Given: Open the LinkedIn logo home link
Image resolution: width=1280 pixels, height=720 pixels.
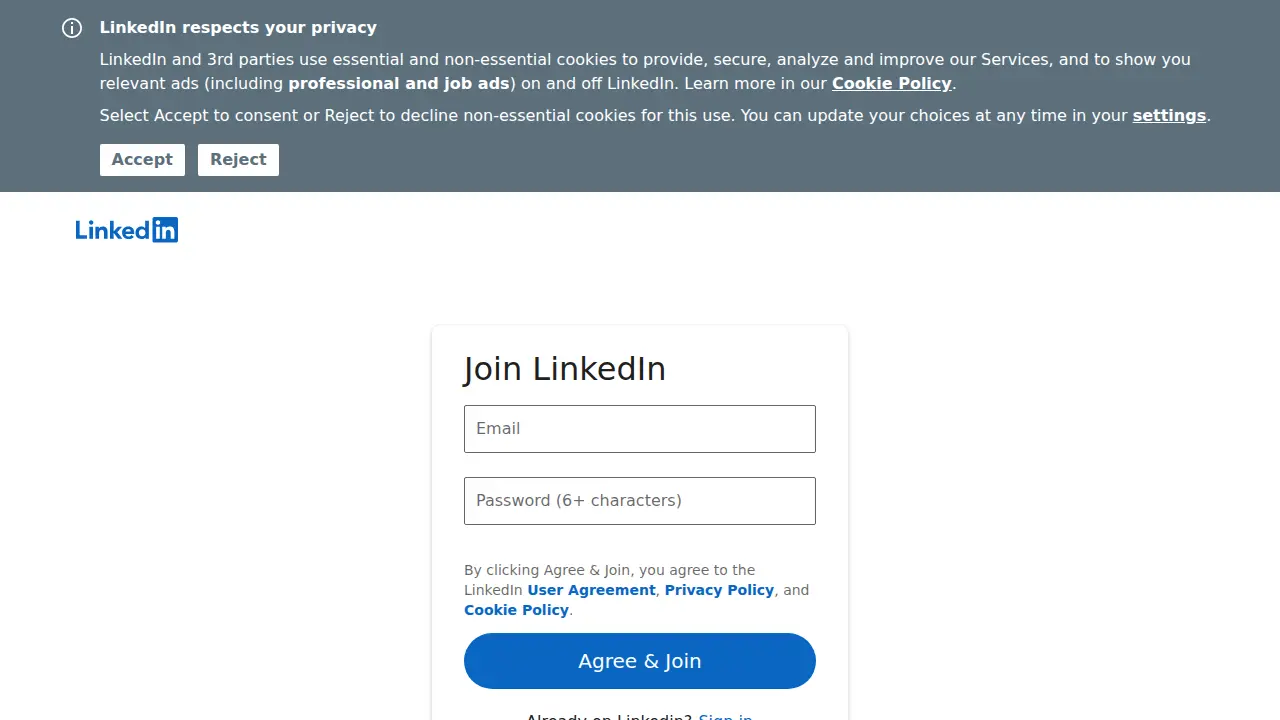Looking at the screenshot, I should point(127,230).
